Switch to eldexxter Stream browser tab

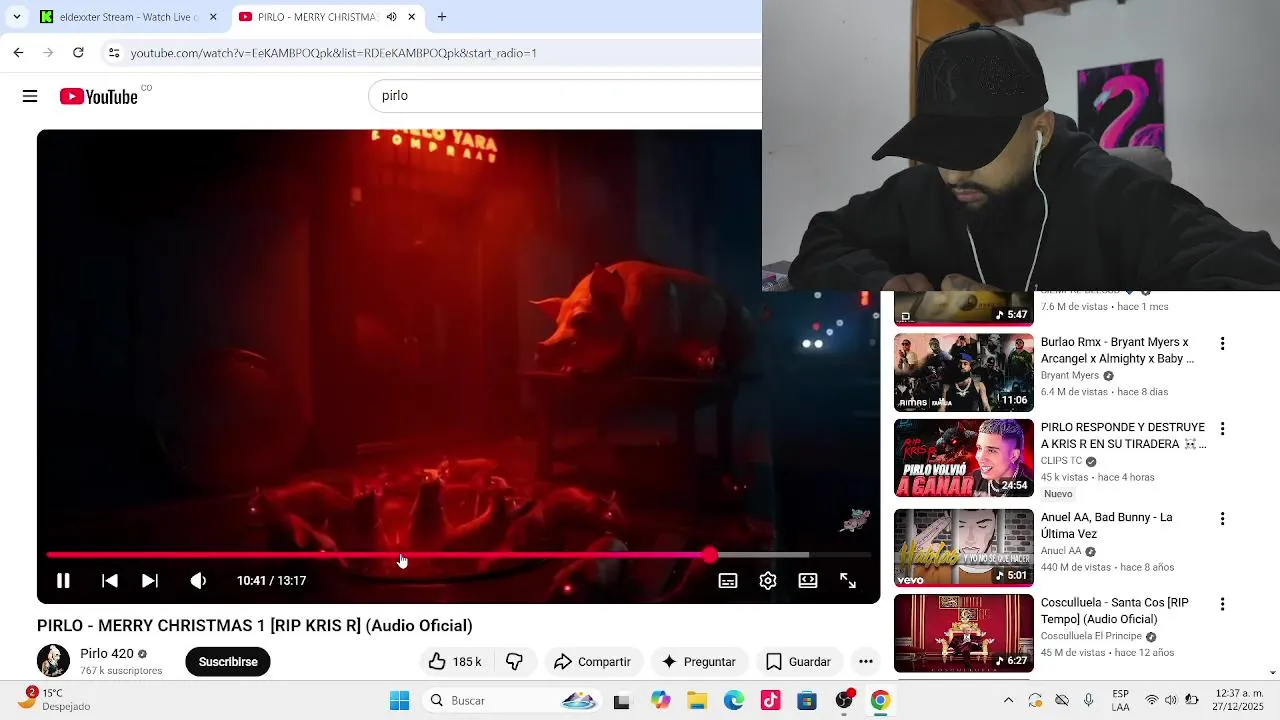pos(128,17)
